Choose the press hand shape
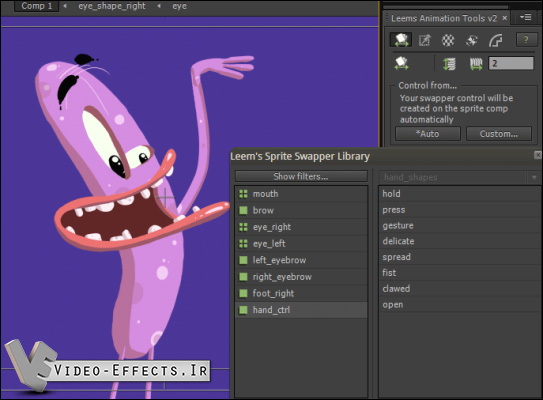The height and width of the screenshot is (400, 543). (x=459, y=210)
